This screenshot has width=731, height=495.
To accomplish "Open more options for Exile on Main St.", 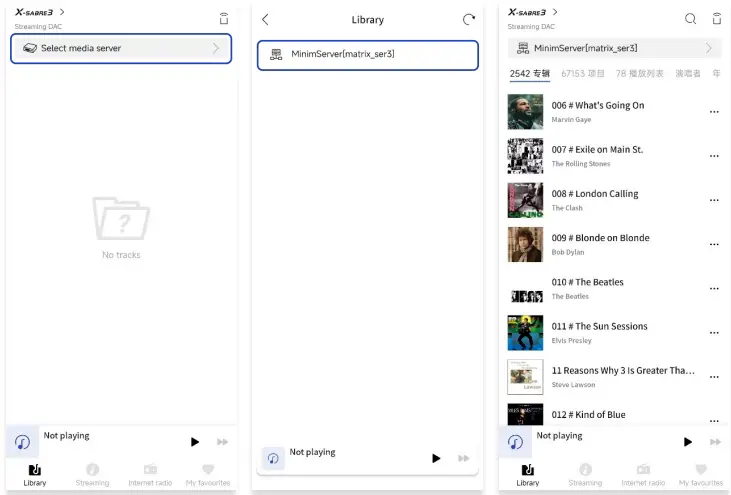I will pos(714,156).
